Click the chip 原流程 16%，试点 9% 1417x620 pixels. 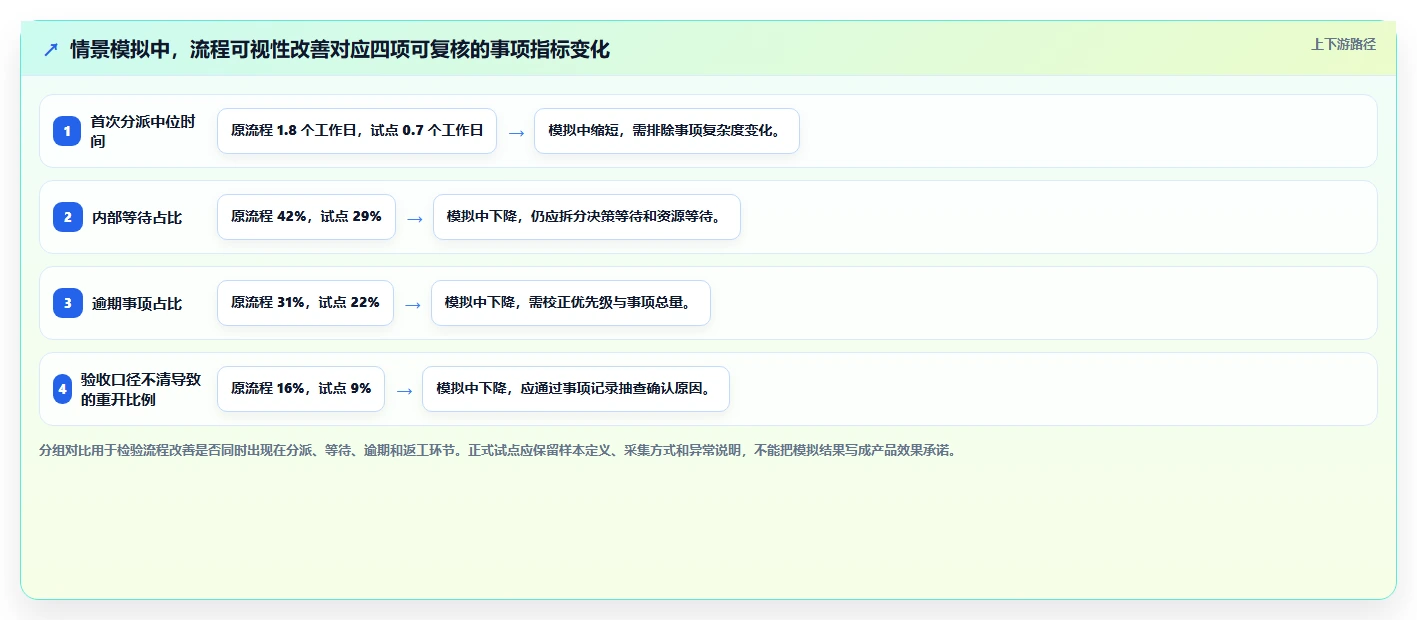click(x=301, y=389)
